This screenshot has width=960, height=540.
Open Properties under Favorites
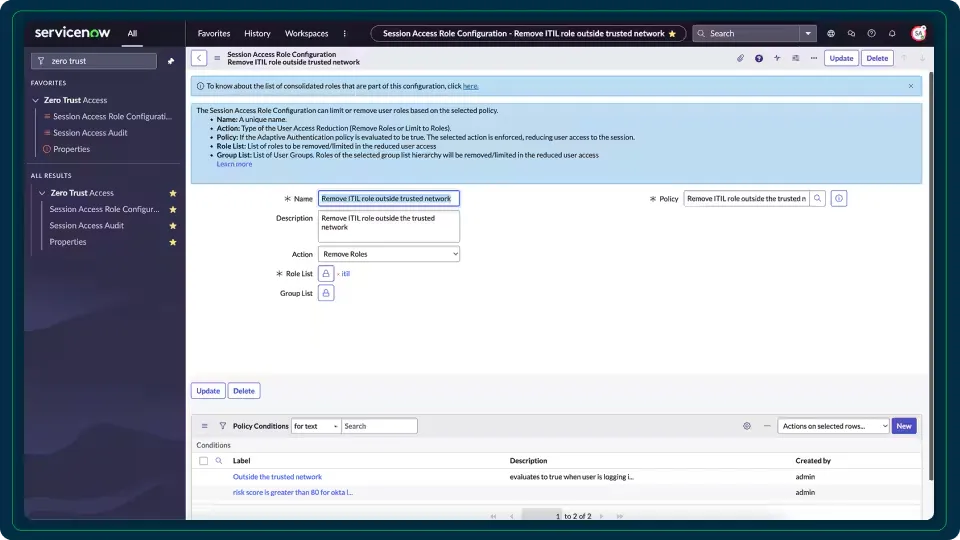point(72,149)
